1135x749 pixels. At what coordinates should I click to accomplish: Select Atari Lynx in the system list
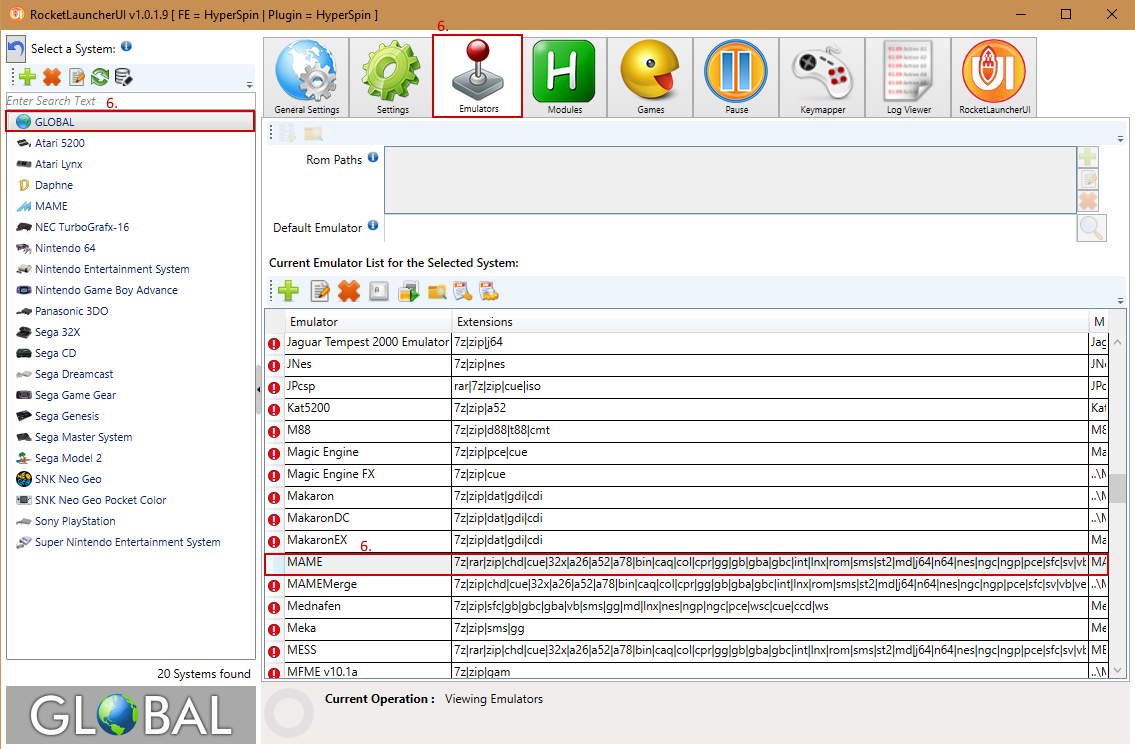coord(59,164)
